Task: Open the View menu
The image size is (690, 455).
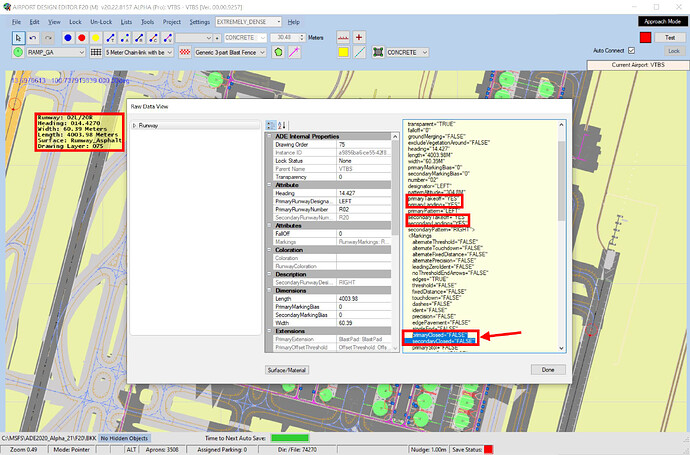Action: [x=54, y=22]
